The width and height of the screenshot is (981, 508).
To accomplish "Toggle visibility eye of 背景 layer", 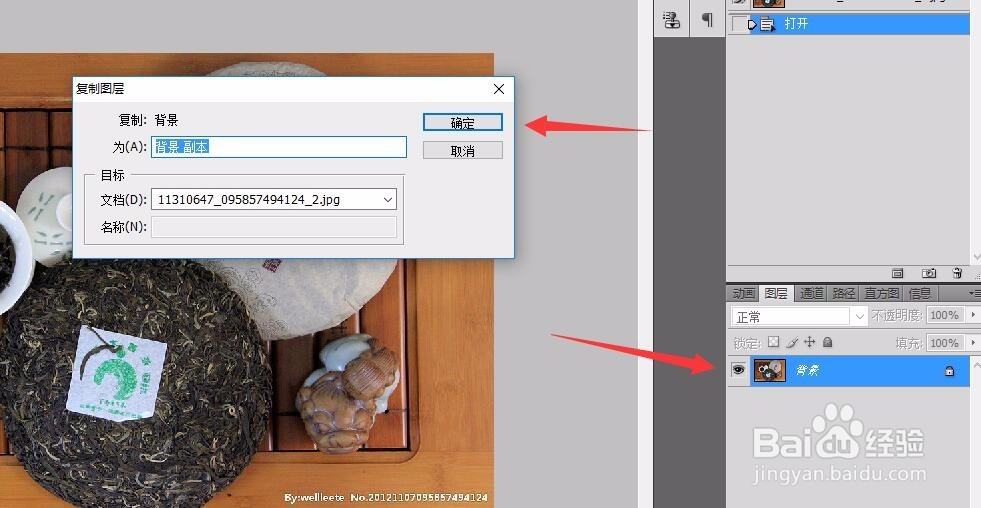I will (x=738, y=370).
